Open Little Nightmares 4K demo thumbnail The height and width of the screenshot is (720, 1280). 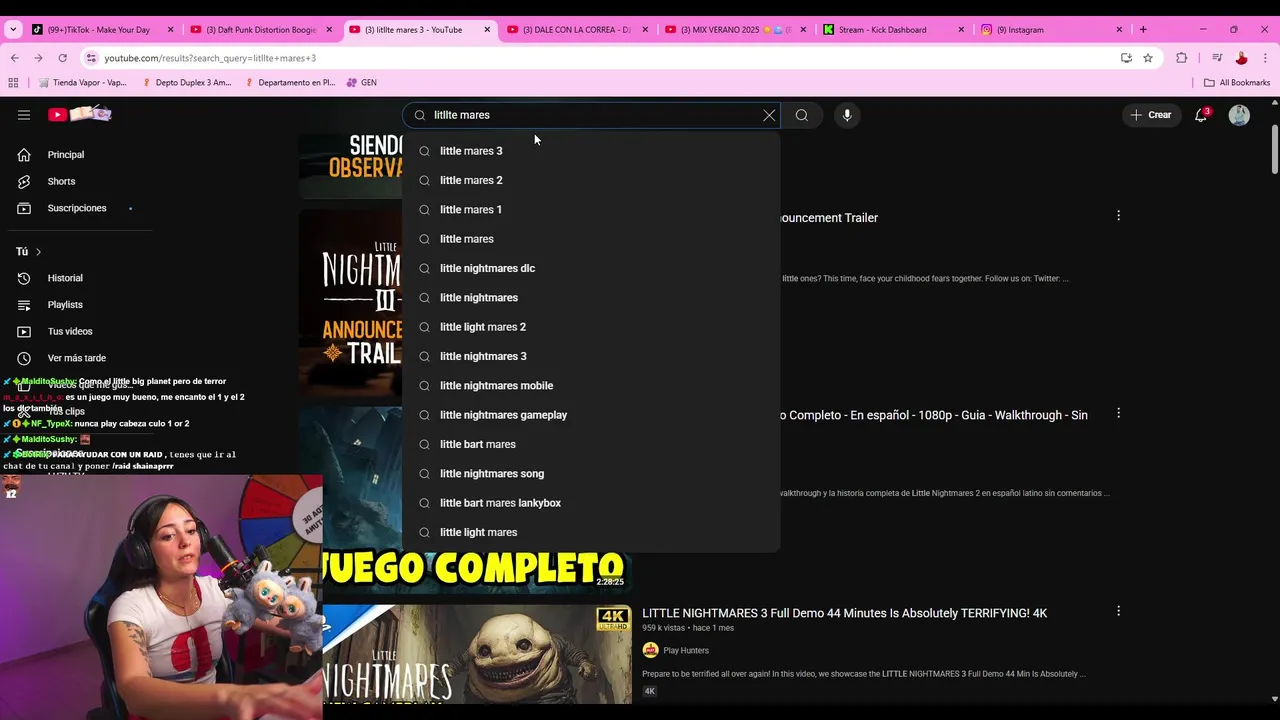(x=477, y=654)
